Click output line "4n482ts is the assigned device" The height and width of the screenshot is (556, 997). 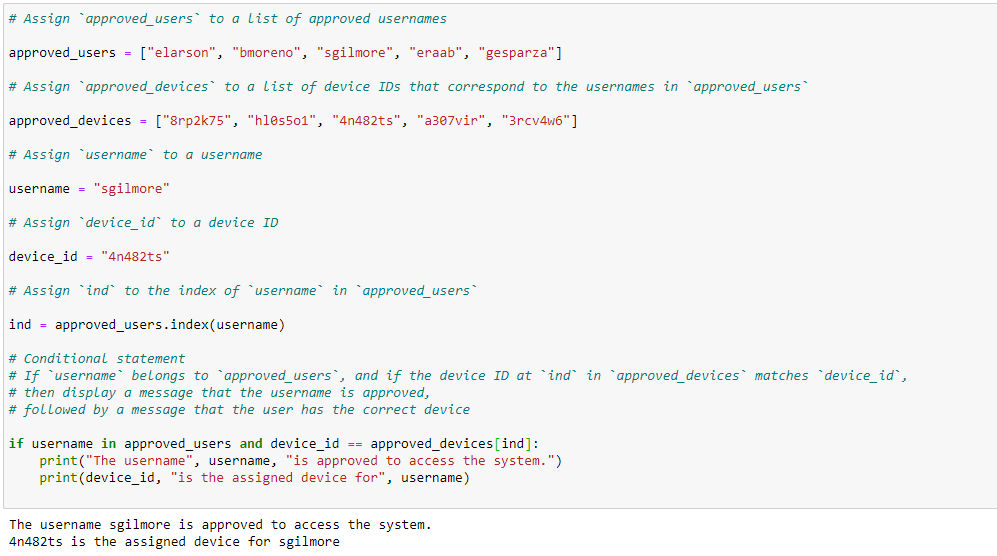pyautogui.click(x=174, y=542)
